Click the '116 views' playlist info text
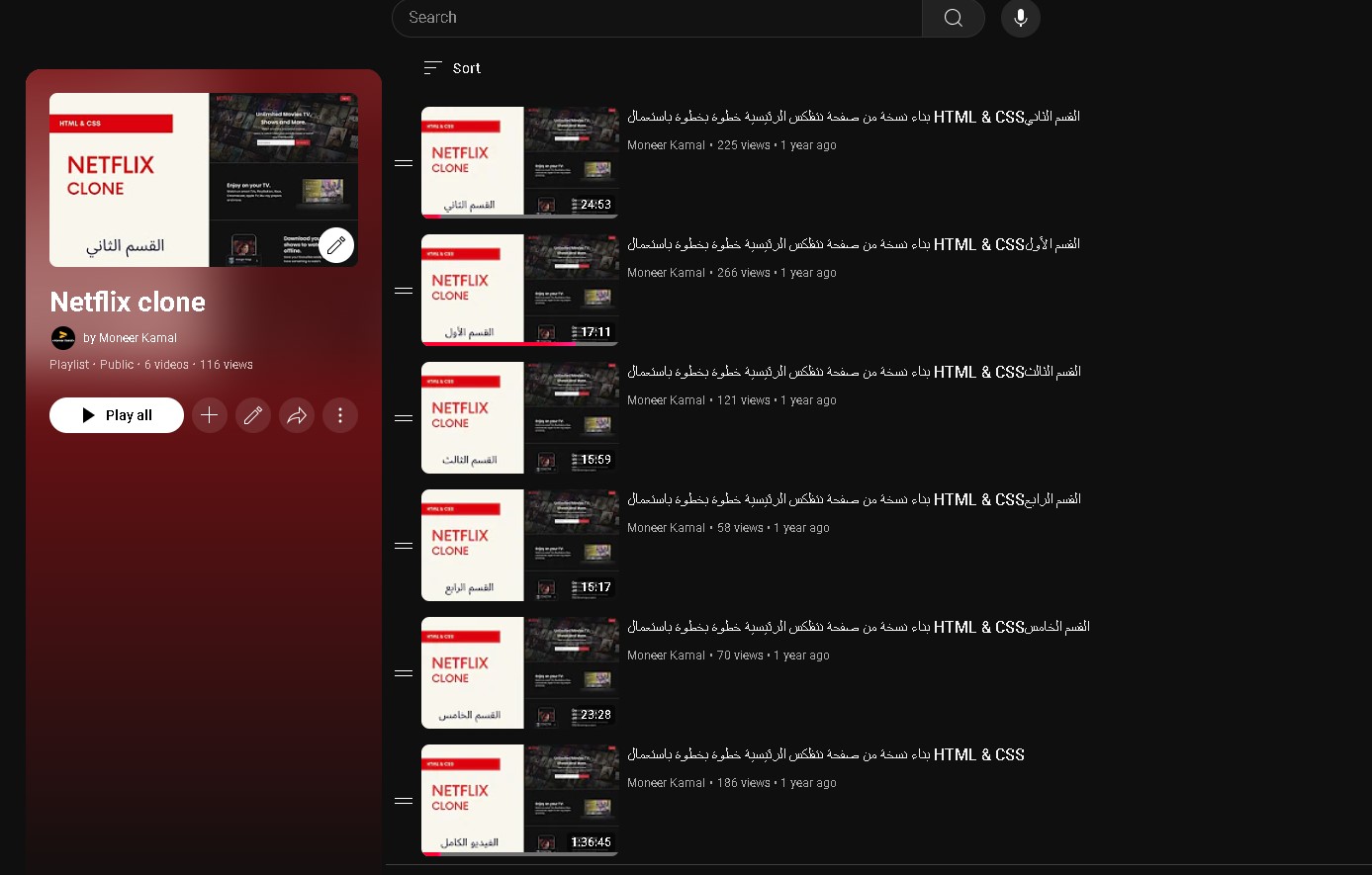Image resolution: width=1372 pixels, height=875 pixels. click(227, 365)
